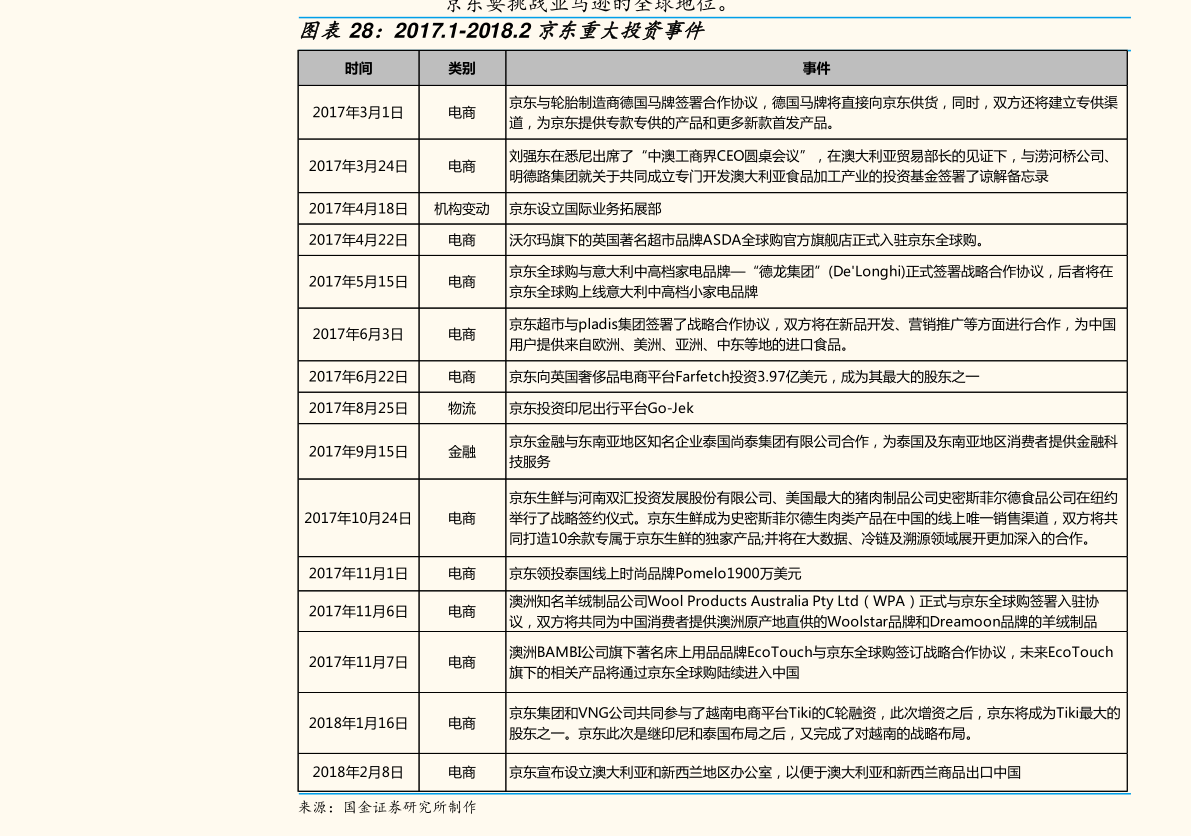Click the 类别 column header
The height and width of the screenshot is (836, 1191).
[462, 68]
